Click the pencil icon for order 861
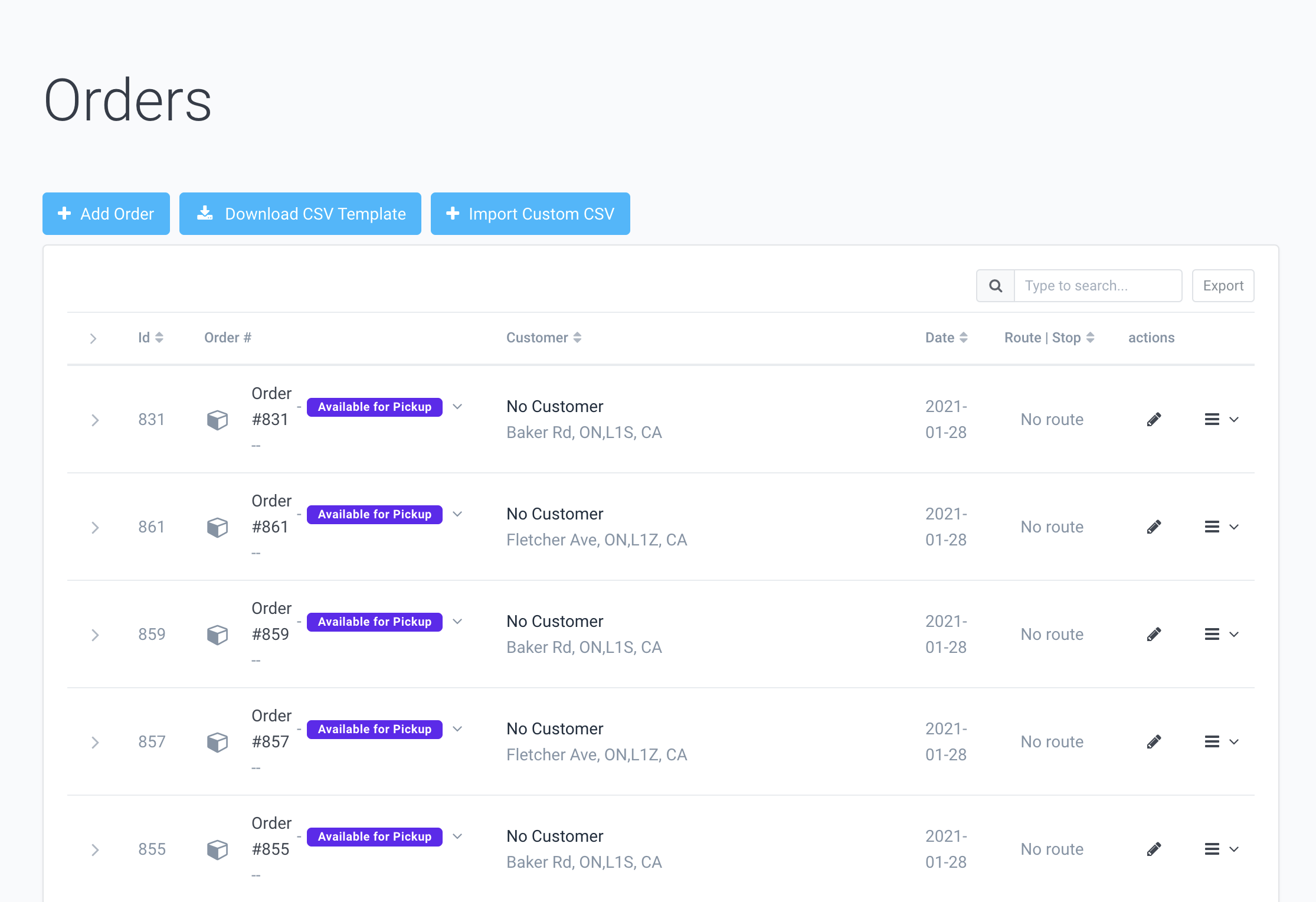The image size is (1316, 902). (1154, 527)
